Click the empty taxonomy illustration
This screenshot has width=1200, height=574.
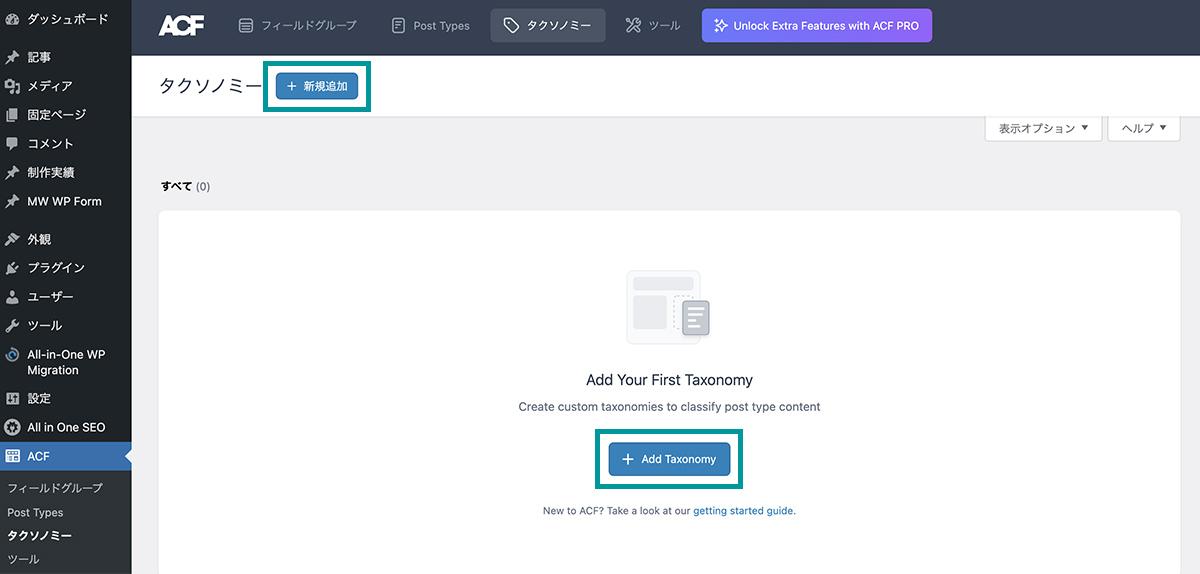pos(668,306)
